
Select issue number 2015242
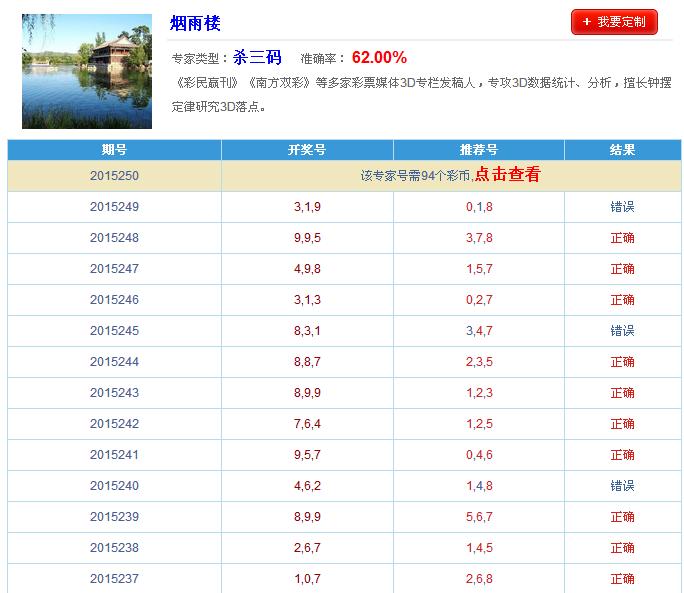114,424
